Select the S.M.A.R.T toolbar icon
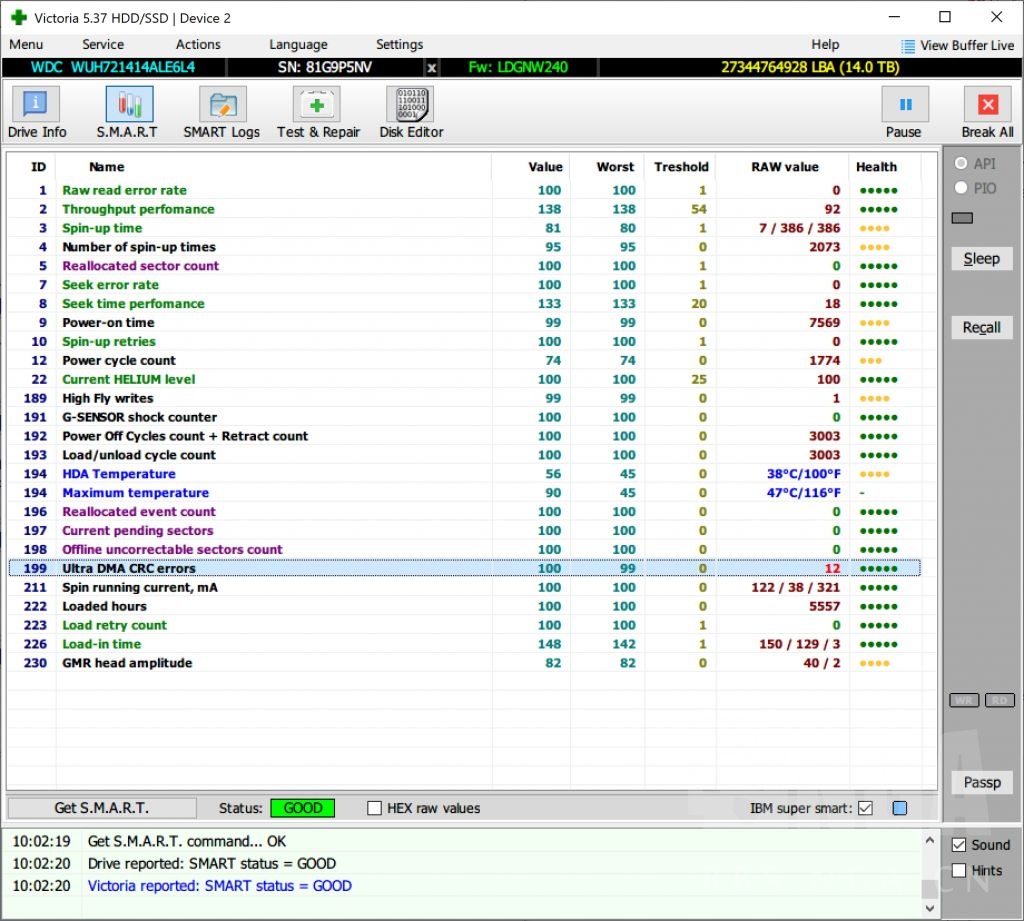 127,112
